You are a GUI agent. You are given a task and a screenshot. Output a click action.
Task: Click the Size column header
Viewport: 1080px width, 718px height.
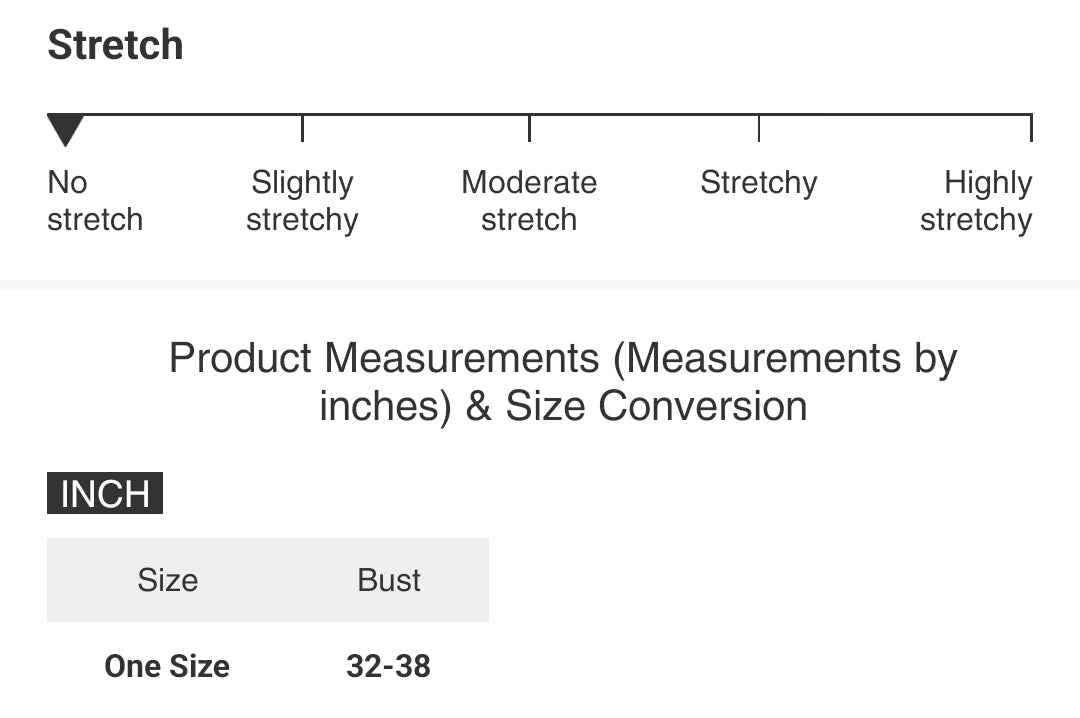pyautogui.click(x=168, y=580)
